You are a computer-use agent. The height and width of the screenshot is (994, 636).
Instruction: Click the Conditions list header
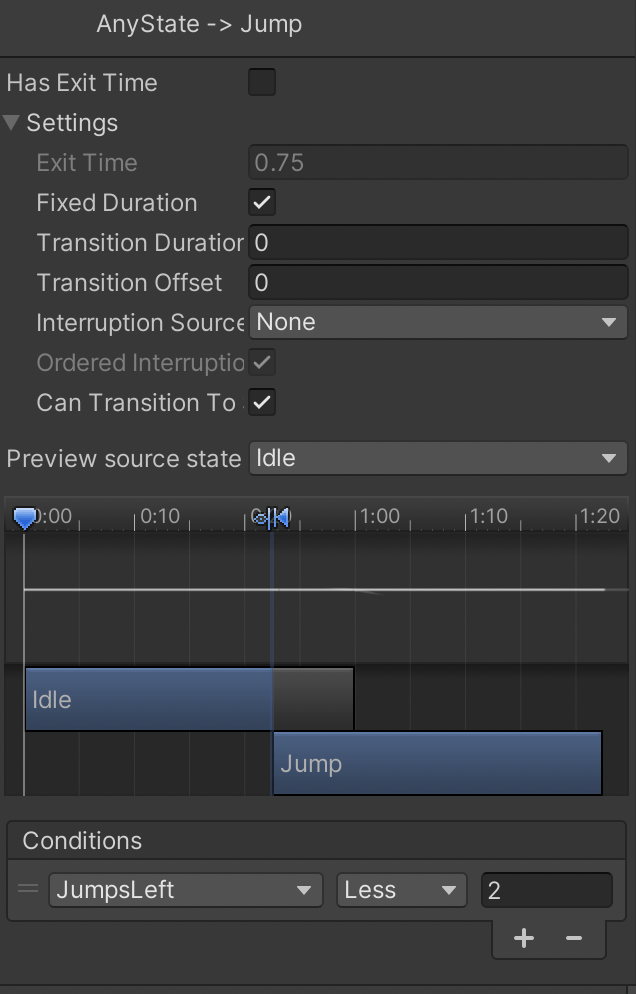[x=82, y=840]
